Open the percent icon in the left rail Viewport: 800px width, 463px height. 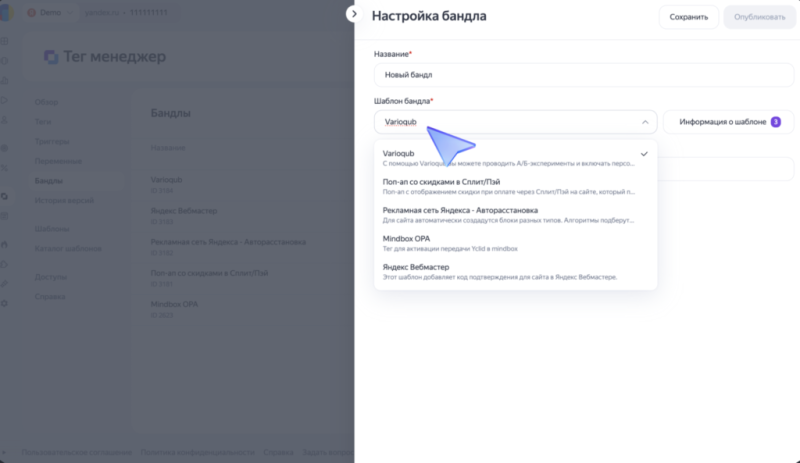pos(5,168)
